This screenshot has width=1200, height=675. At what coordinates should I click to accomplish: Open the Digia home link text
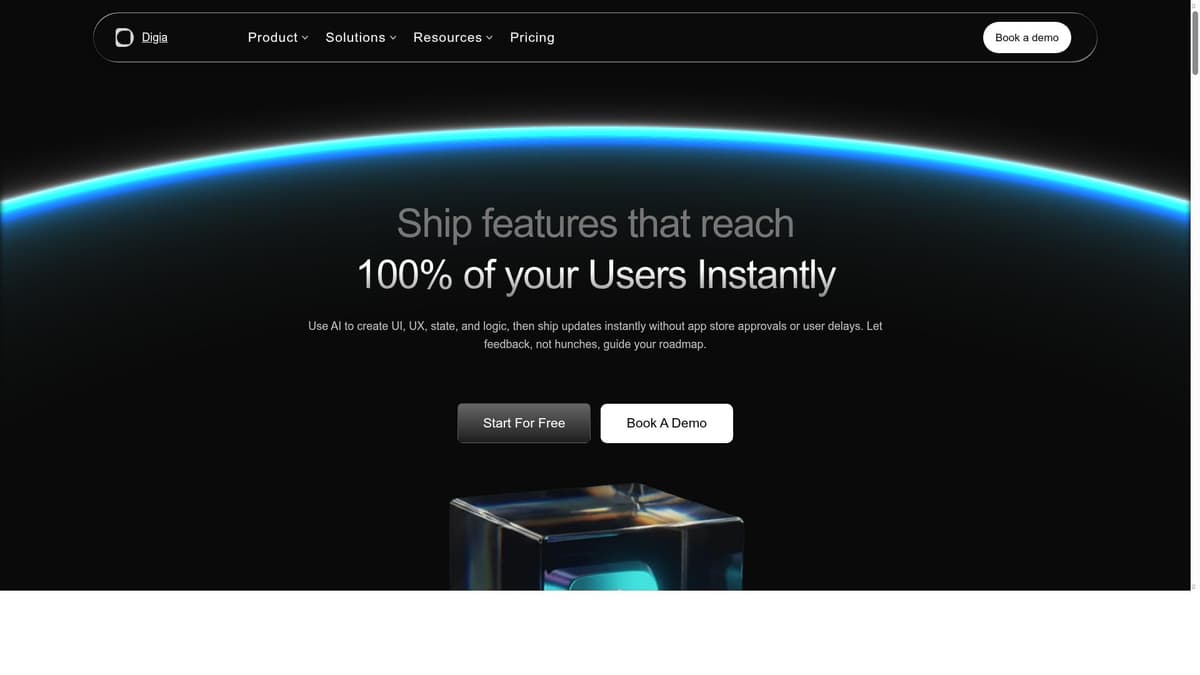[155, 37]
